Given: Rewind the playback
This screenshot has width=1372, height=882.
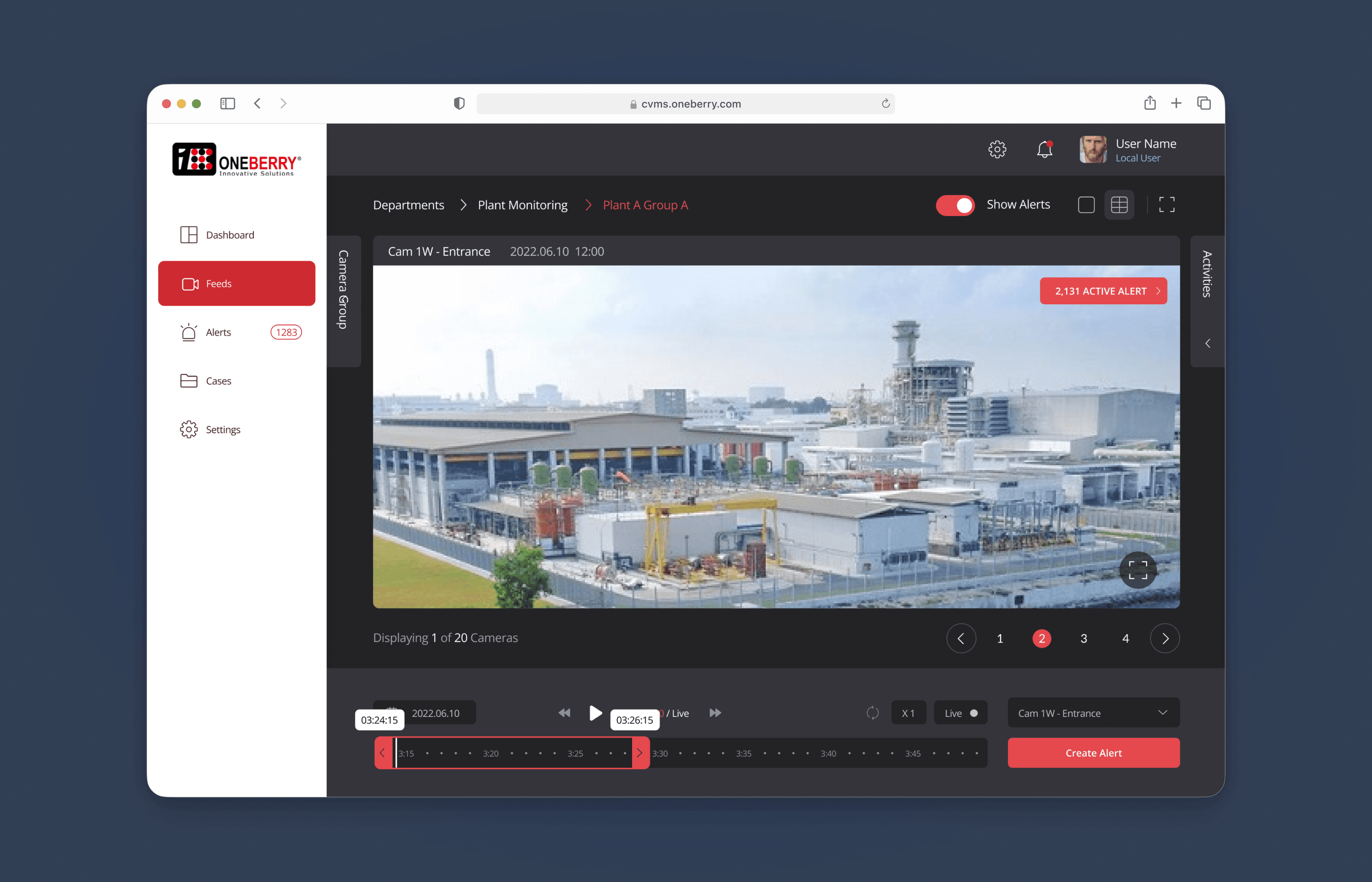Looking at the screenshot, I should 564,713.
